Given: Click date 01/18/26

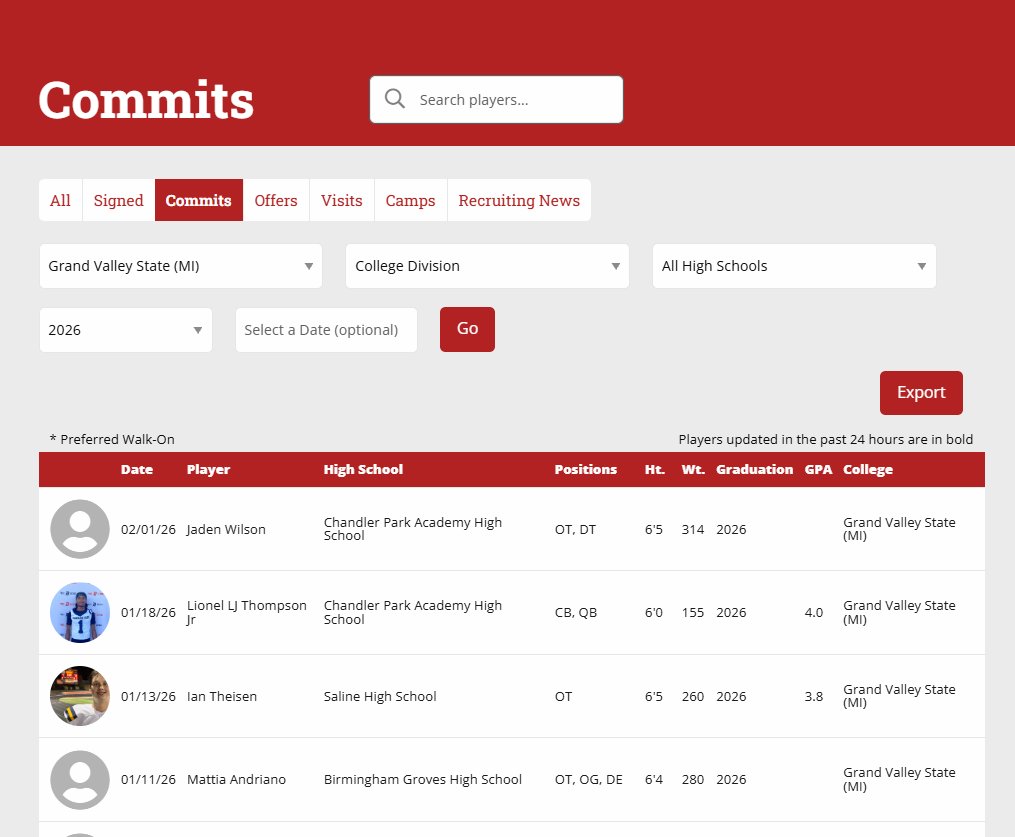Looking at the screenshot, I should (x=148, y=612).
